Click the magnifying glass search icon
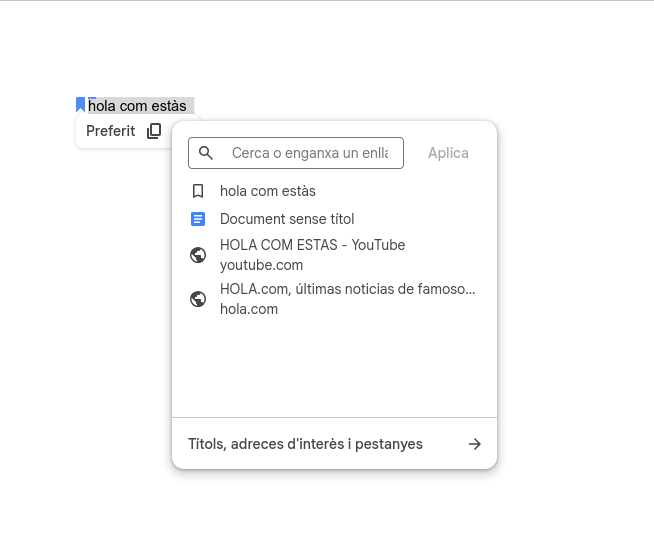Screen dimensions: 654x538 click(x=206, y=153)
